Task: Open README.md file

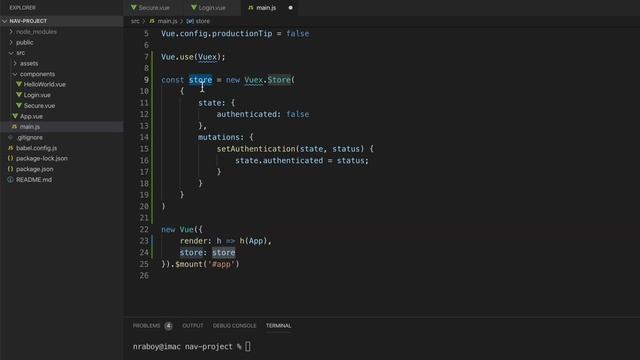Action: pos(34,180)
